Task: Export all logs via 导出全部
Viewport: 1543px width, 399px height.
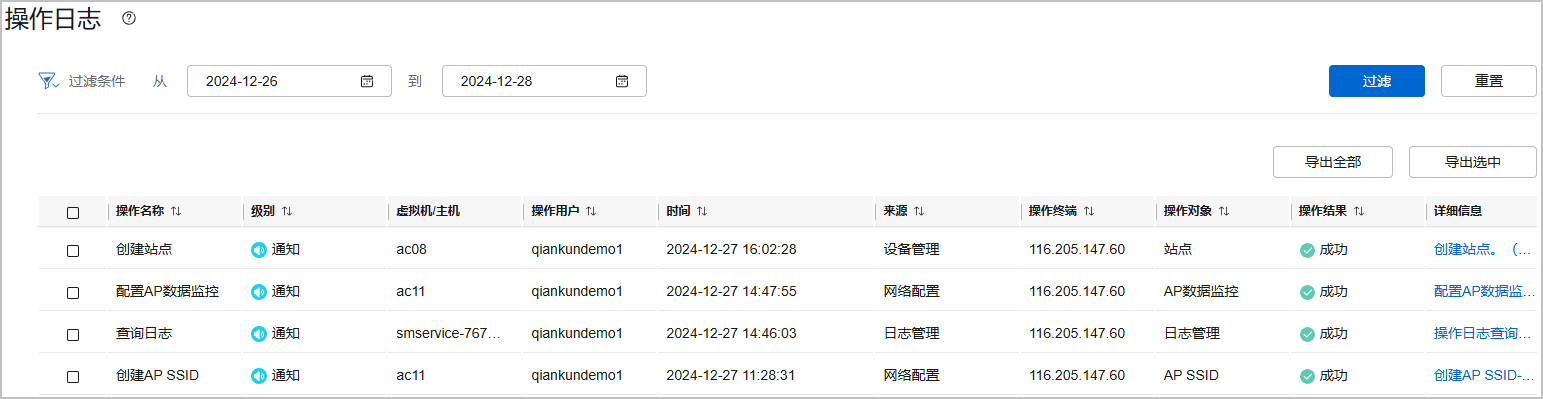Action: coord(1333,161)
